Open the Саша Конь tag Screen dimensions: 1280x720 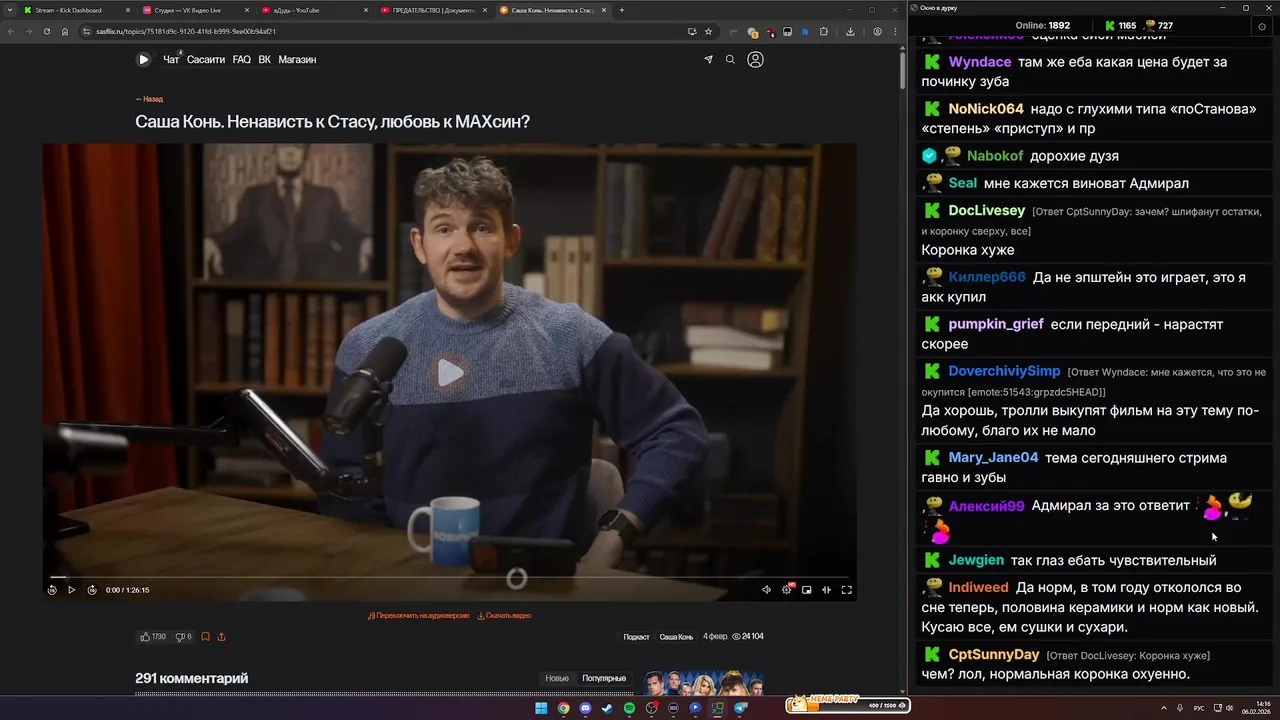(x=676, y=637)
